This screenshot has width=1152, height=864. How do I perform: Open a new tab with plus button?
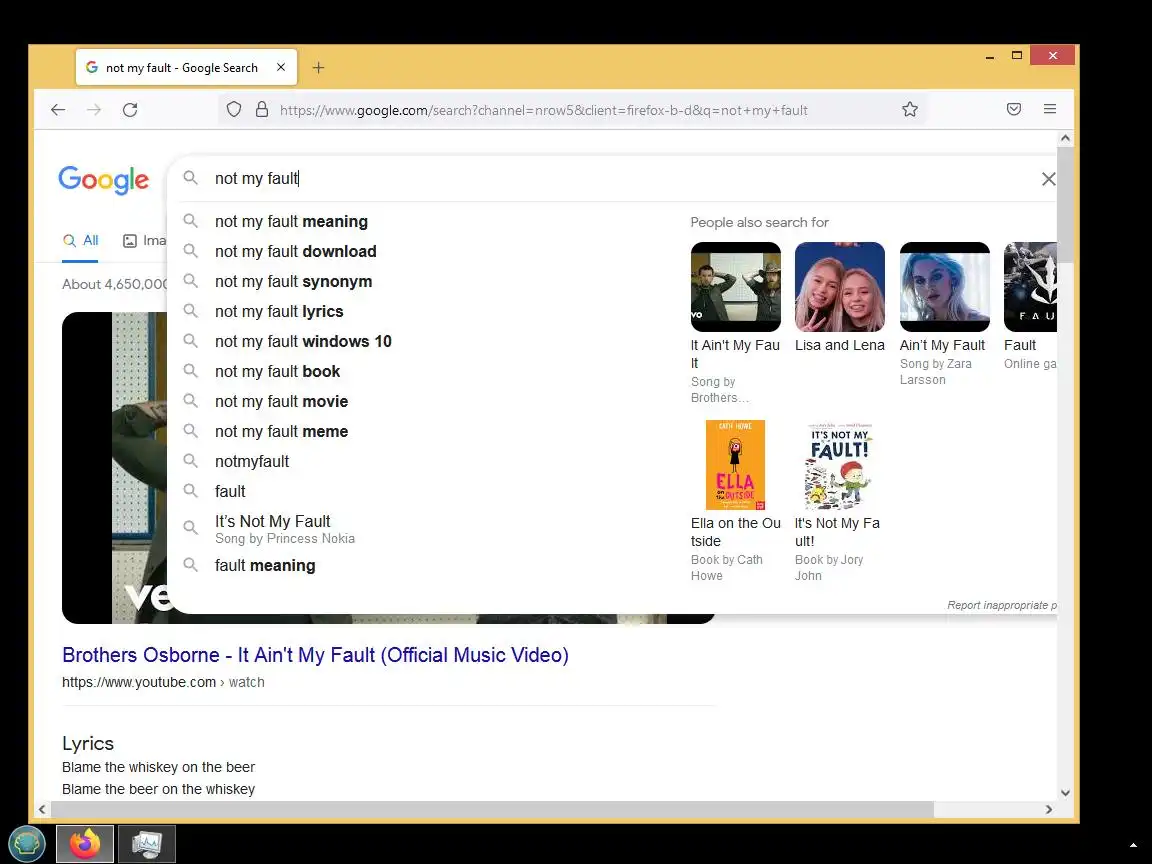(318, 68)
